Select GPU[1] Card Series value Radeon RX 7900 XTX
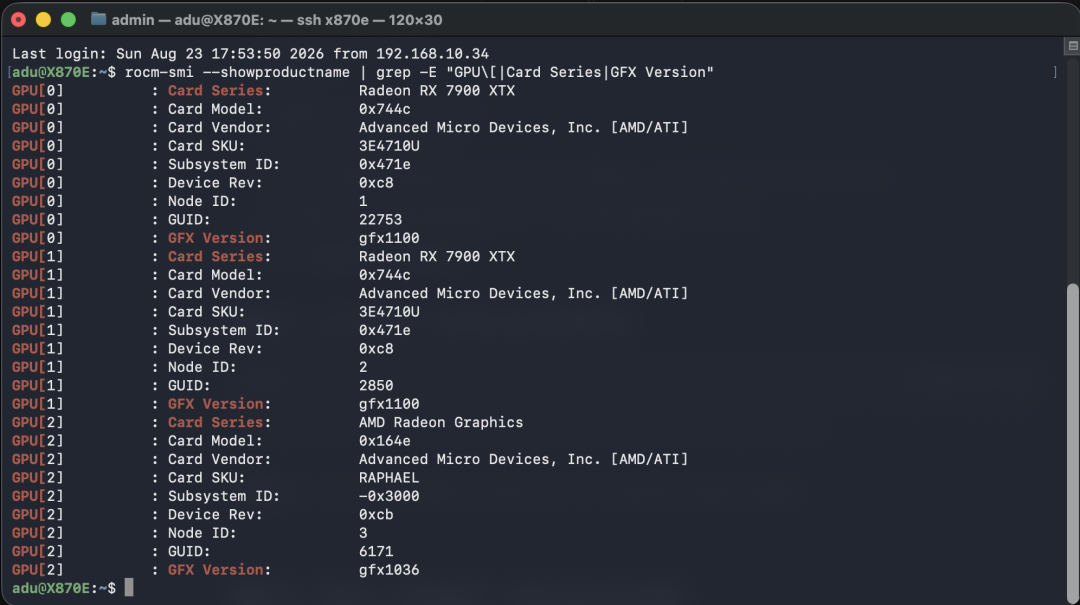Image resolution: width=1080 pixels, height=605 pixels. 437,256
